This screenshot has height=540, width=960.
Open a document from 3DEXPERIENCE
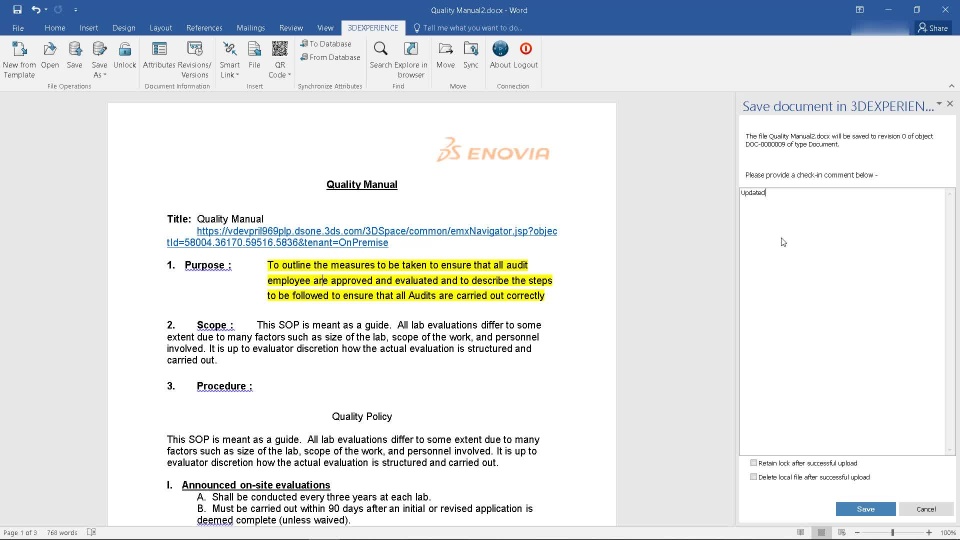click(x=50, y=55)
